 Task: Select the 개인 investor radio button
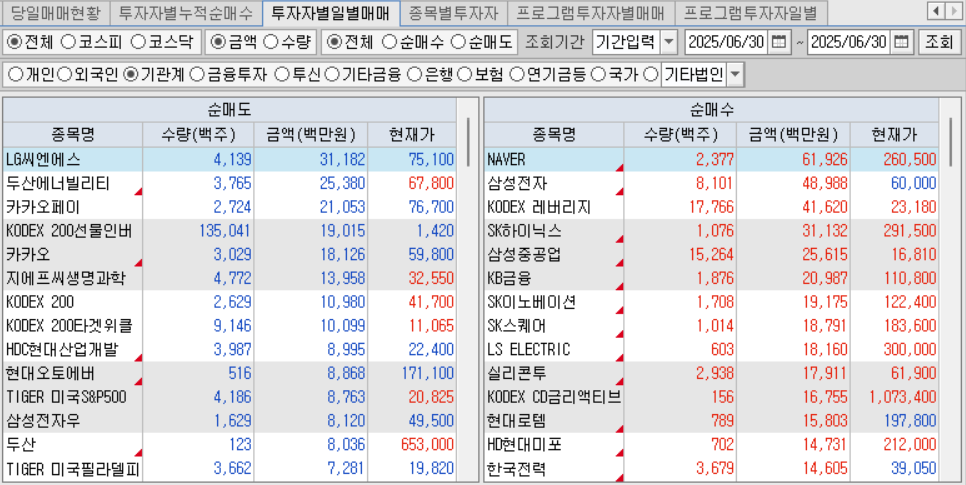click(x=16, y=75)
